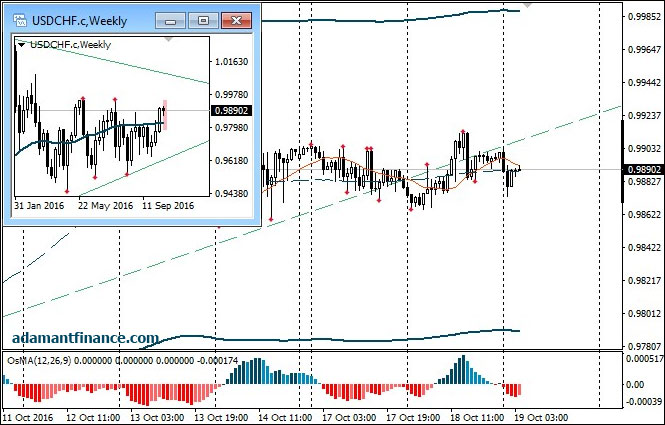Click the 17 Oct 03:00 time axis label

[349, 417]
